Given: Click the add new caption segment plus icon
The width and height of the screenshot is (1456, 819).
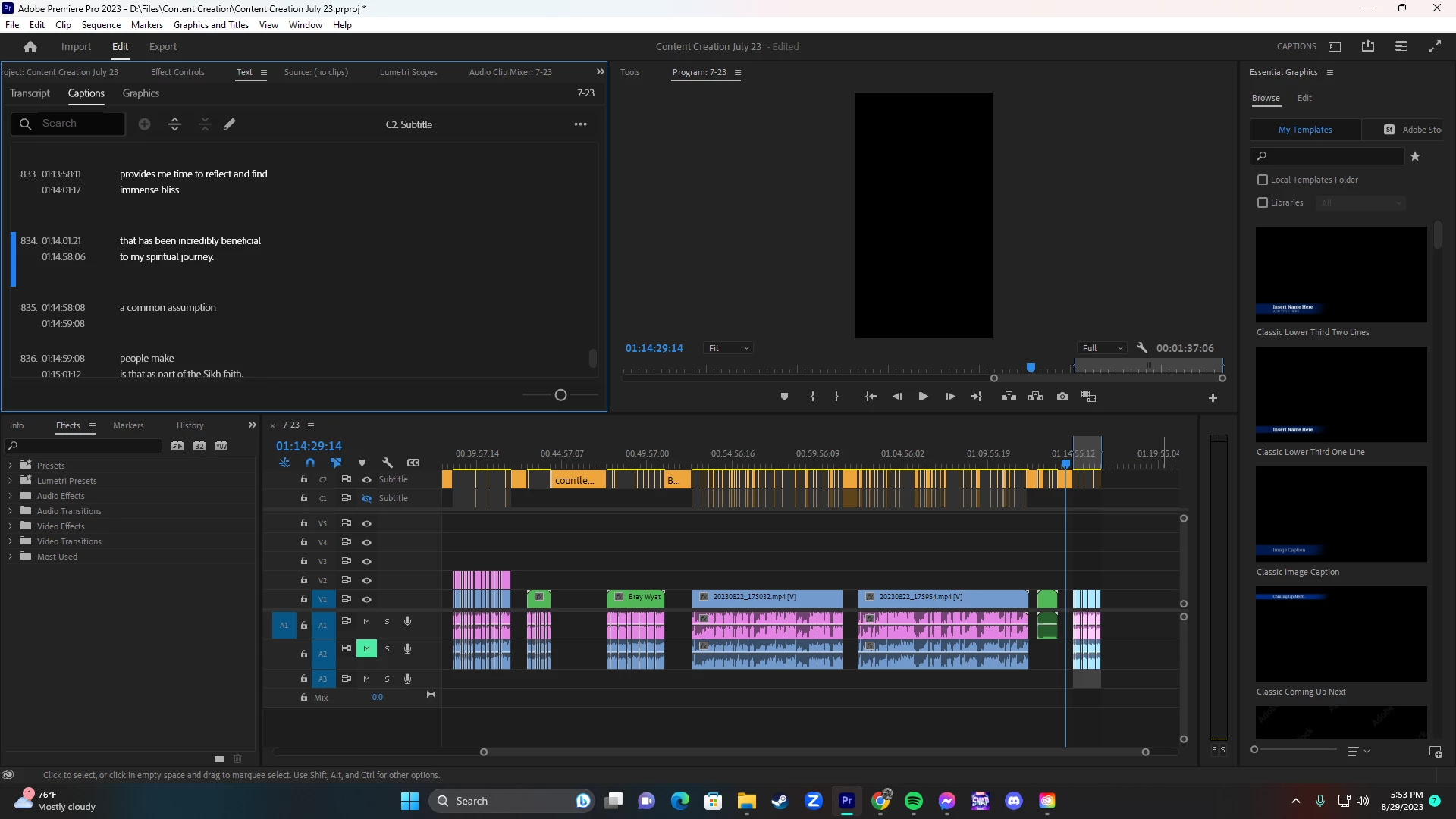Looking at the screenshot, I should tap(144, 124).
